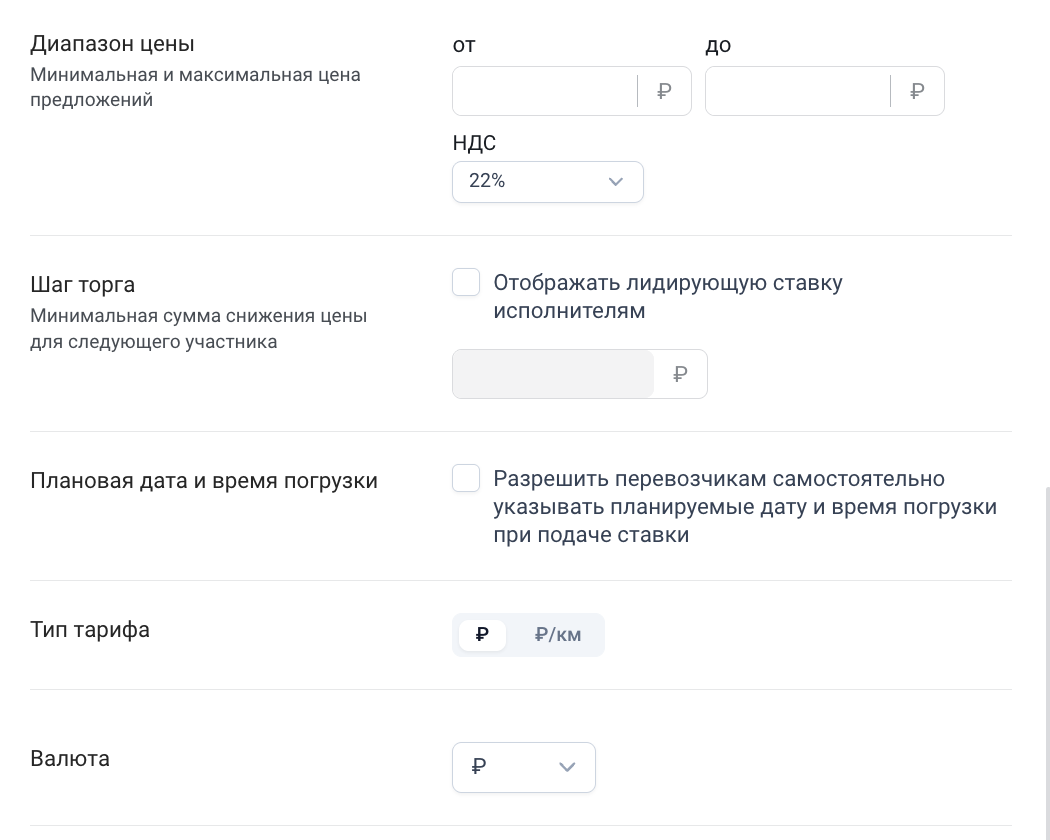
Task: Click the "Плановая дата и время погрузки" label
Action: (204, 481)
